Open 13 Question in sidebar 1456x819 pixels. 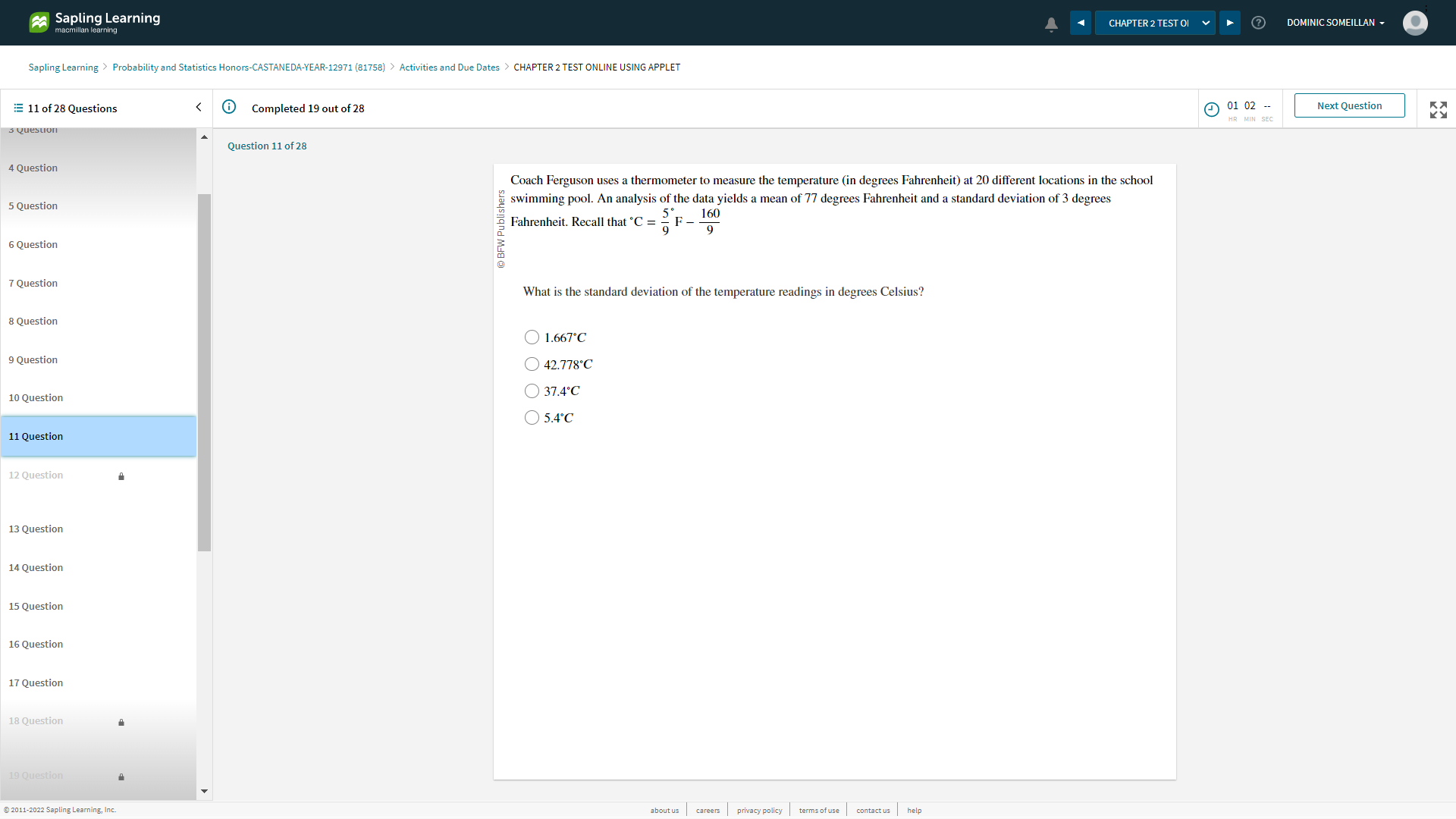(36, 529)
